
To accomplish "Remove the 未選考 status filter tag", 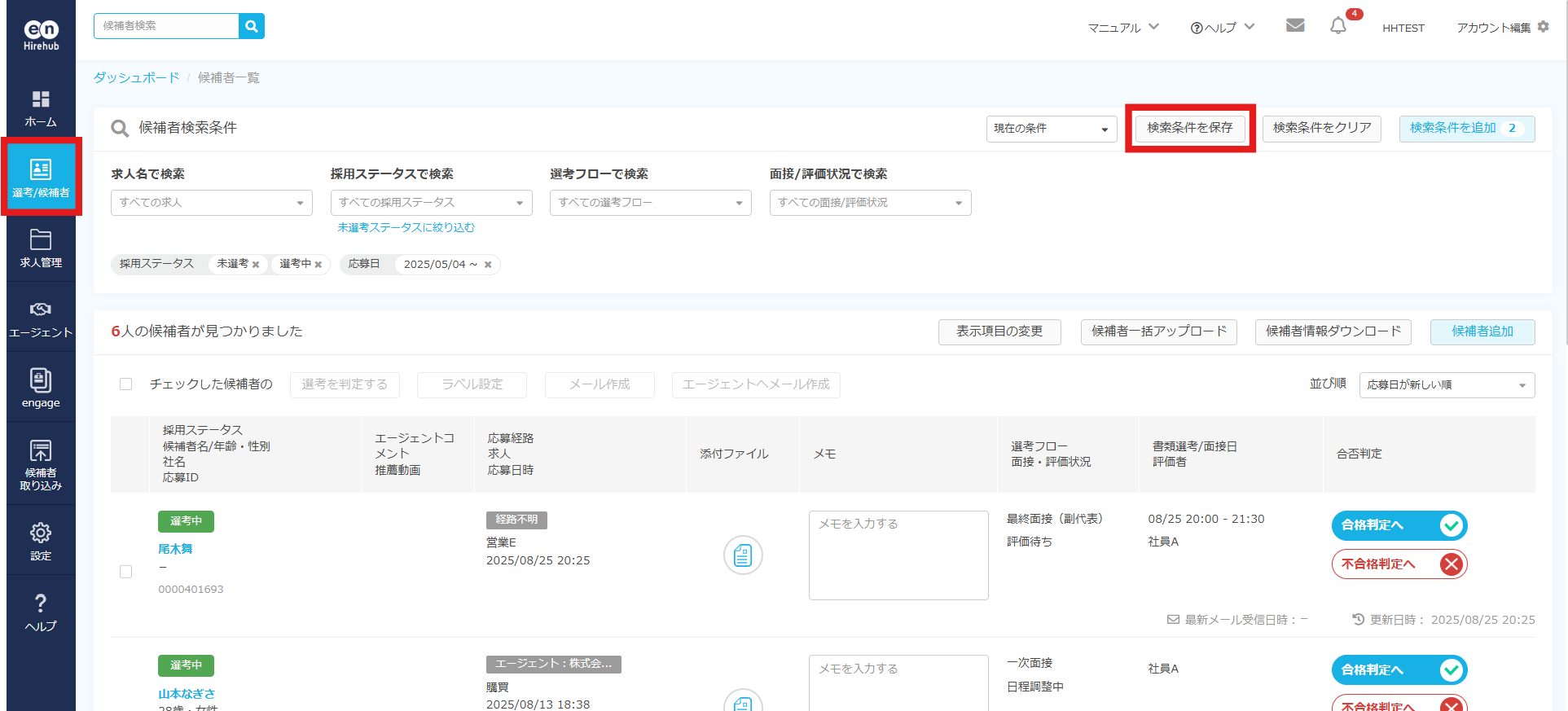I will coord(256,265).
